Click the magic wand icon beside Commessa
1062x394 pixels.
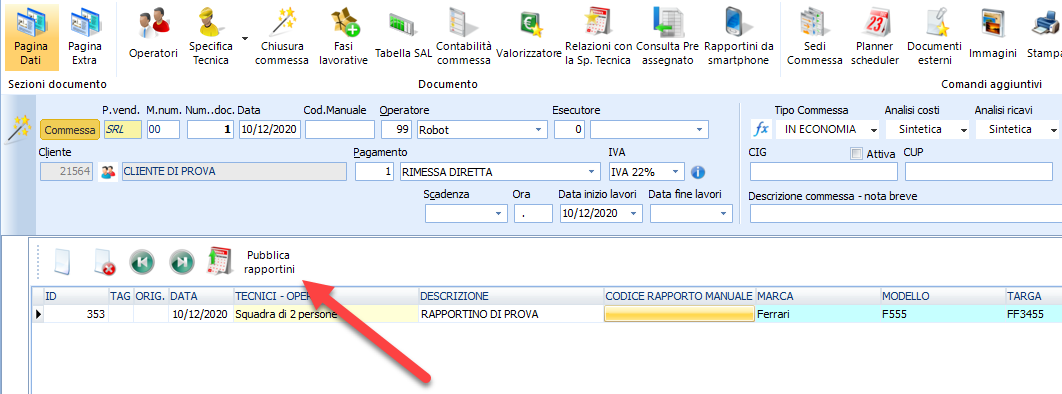pos(18,129)
